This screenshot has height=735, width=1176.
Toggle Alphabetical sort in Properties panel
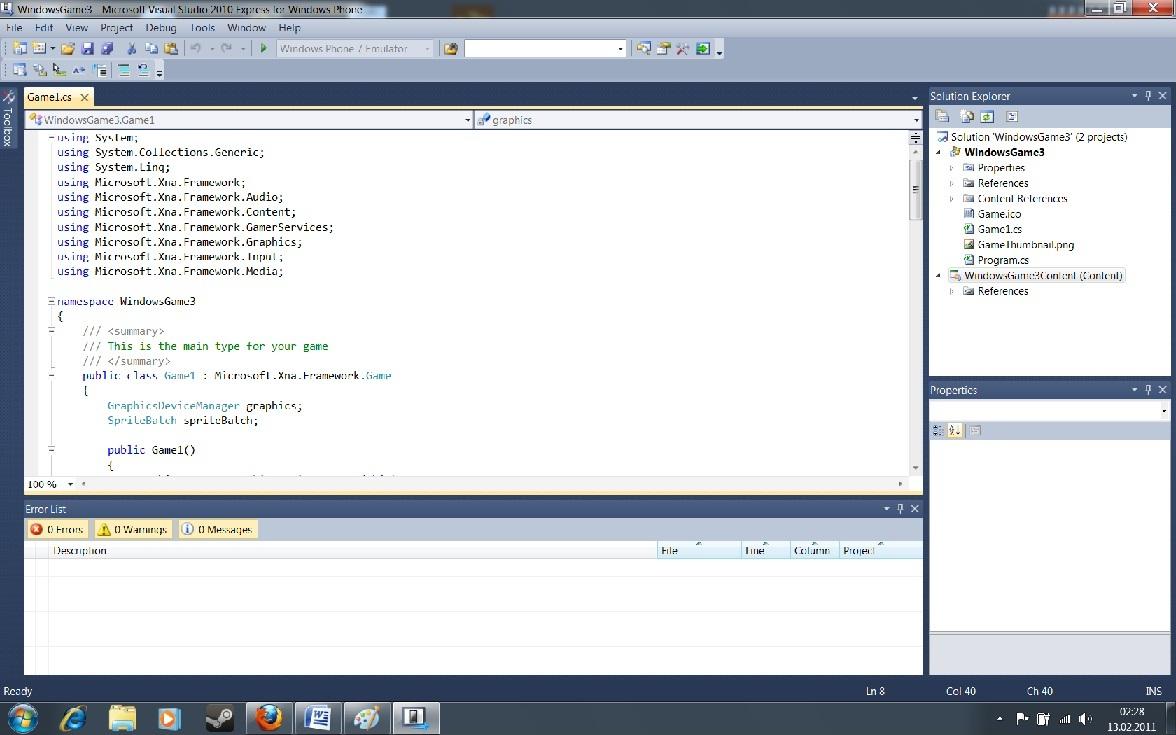[955, 430]
